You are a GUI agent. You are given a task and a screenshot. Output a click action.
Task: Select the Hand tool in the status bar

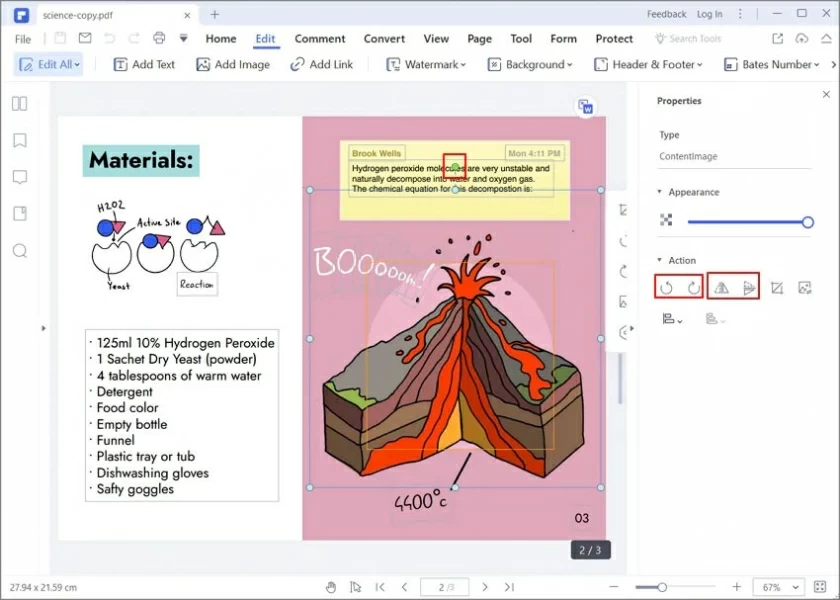tap(330, 588)
